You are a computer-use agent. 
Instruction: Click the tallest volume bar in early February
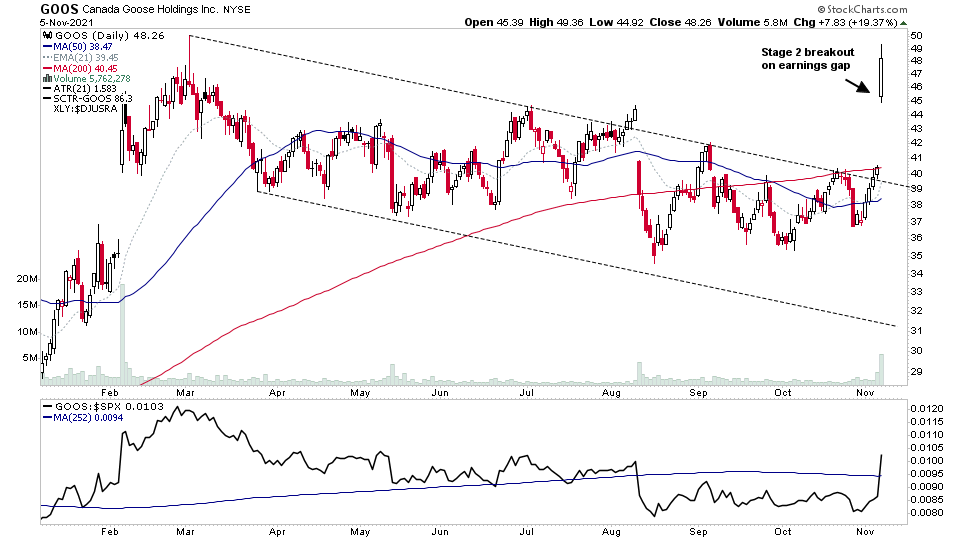click(122, 335)
